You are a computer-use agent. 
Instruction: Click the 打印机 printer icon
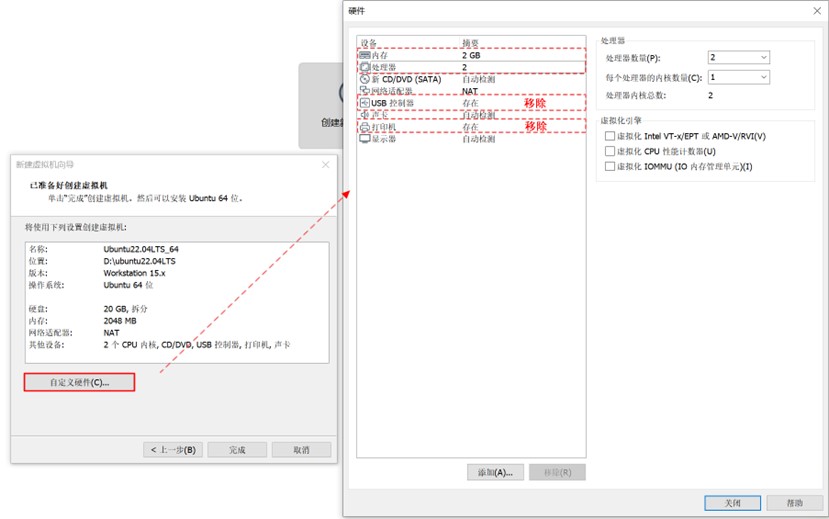(x=365, y=127)
